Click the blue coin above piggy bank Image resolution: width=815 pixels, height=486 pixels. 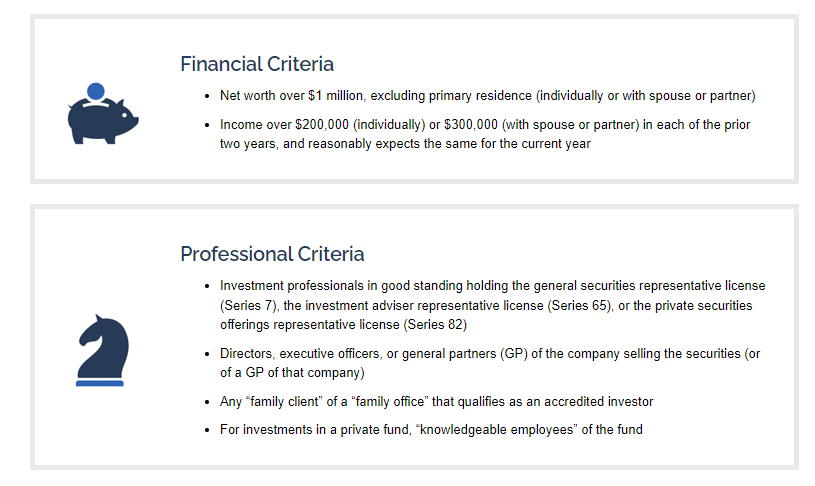[96, 91]
